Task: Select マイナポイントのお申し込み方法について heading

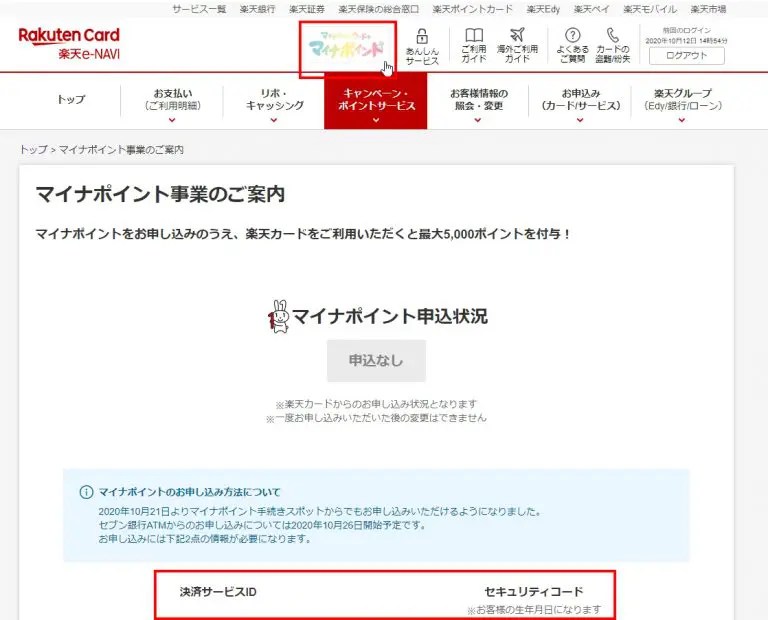Action: [190, 492]
